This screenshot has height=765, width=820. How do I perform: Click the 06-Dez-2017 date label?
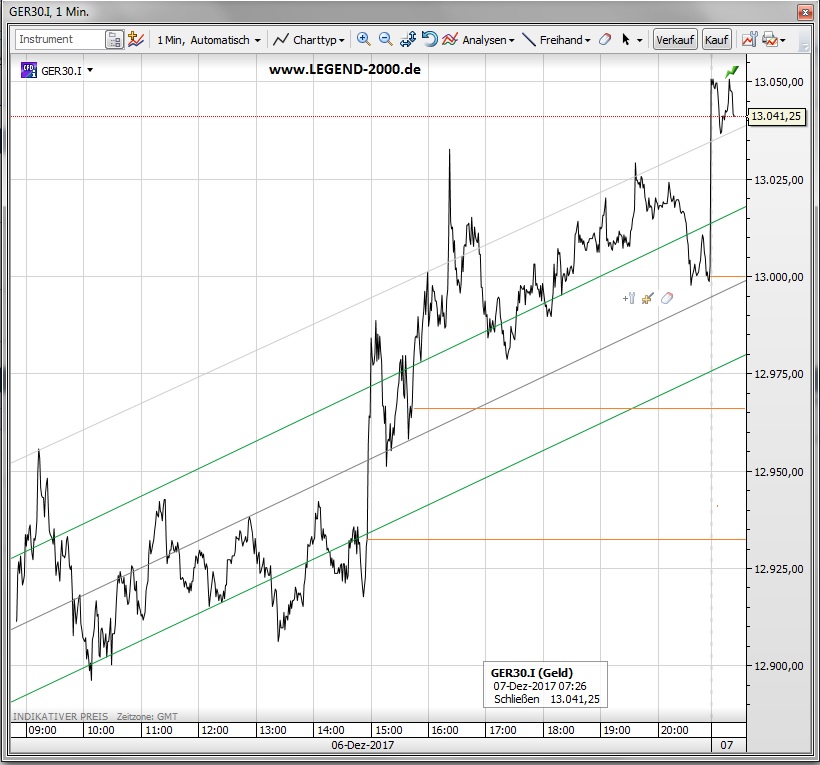click(362, 745)
